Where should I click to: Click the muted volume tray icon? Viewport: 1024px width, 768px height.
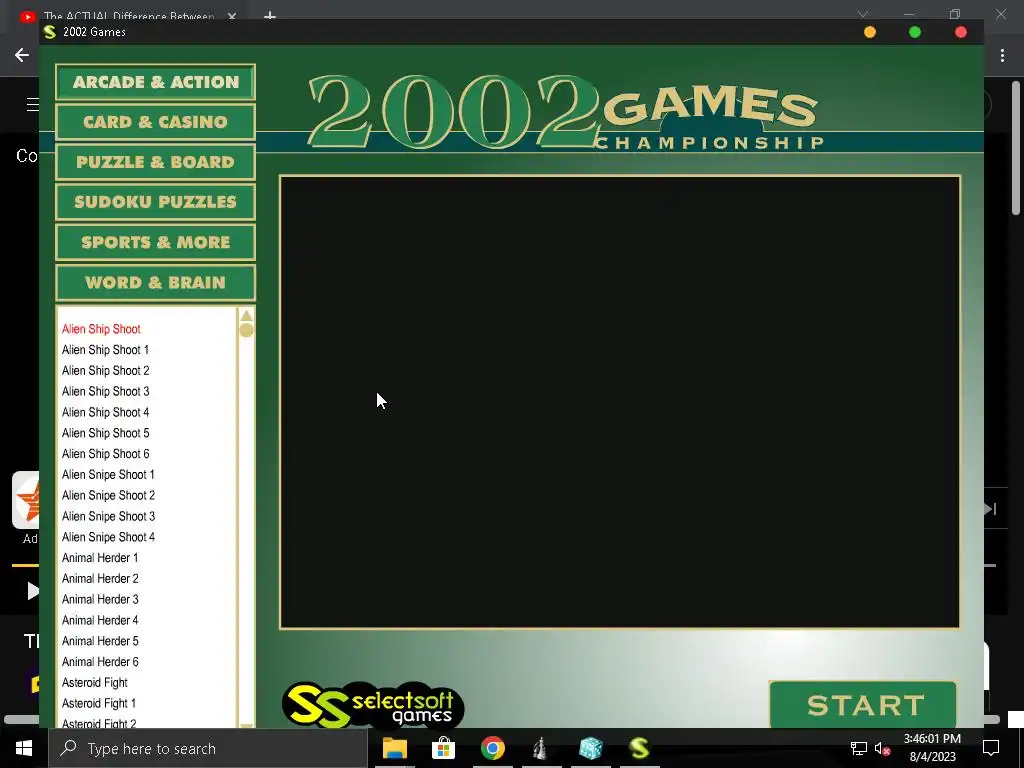(882, 748)
